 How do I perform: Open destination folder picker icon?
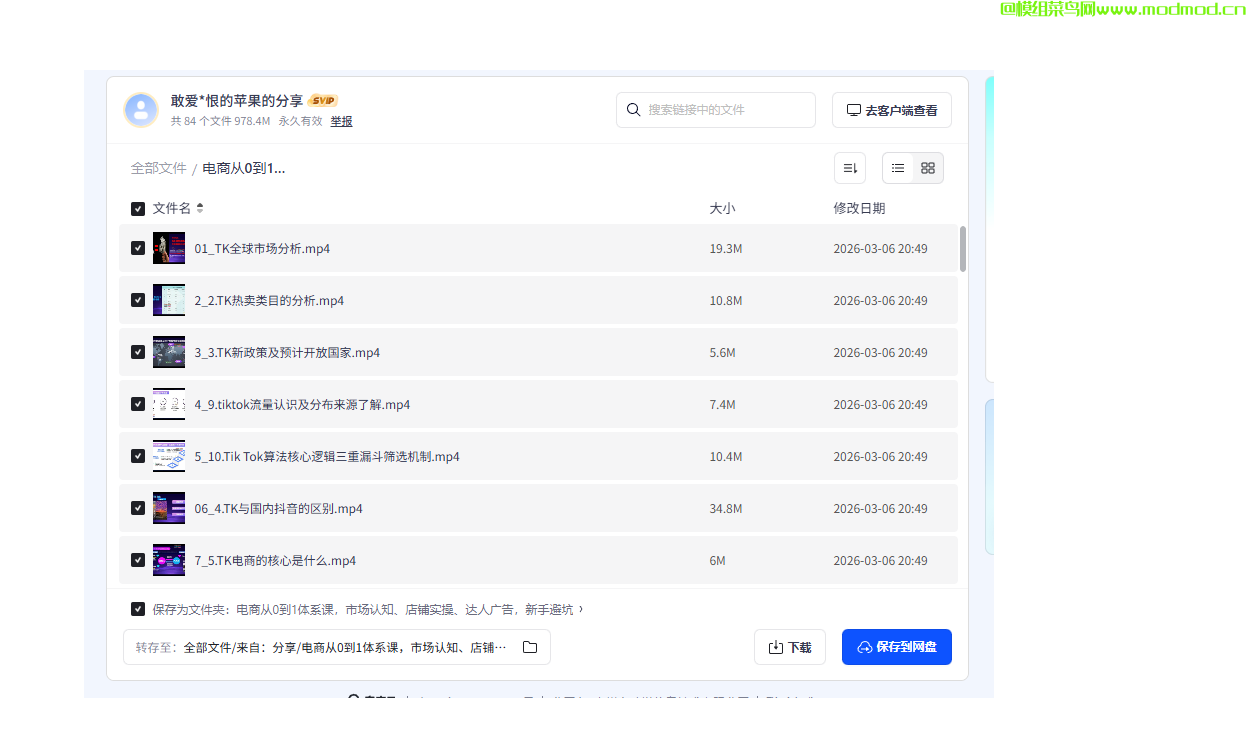click(530, 647)
